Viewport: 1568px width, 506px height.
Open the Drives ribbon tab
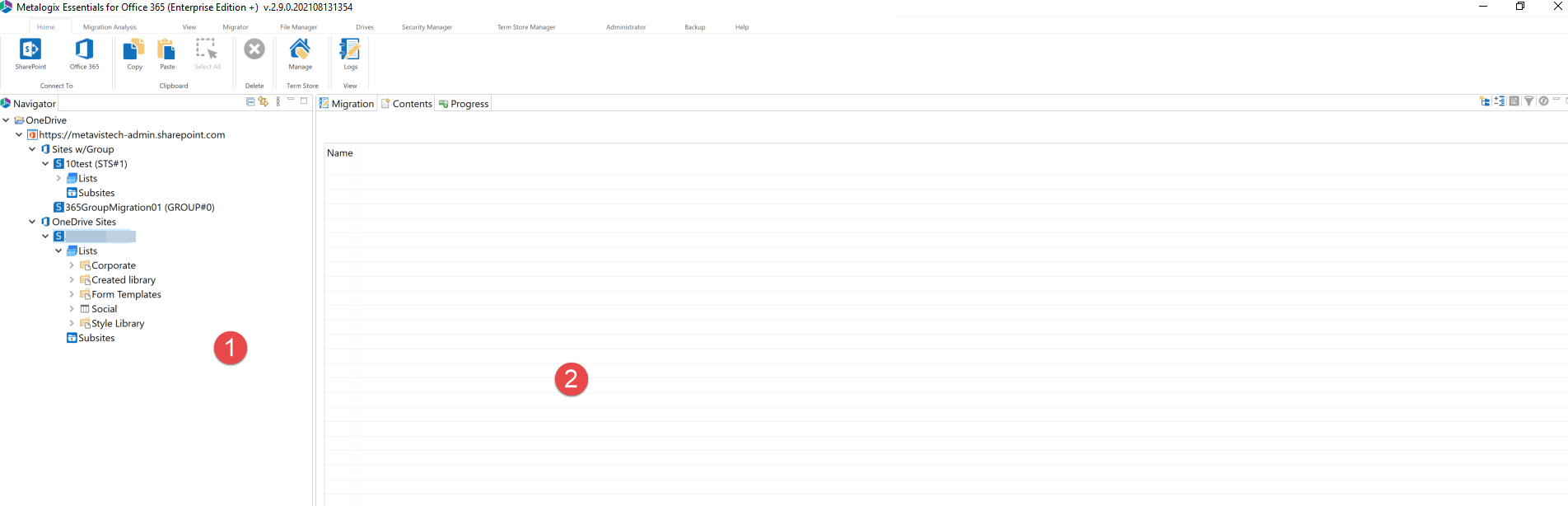point(365,27)
